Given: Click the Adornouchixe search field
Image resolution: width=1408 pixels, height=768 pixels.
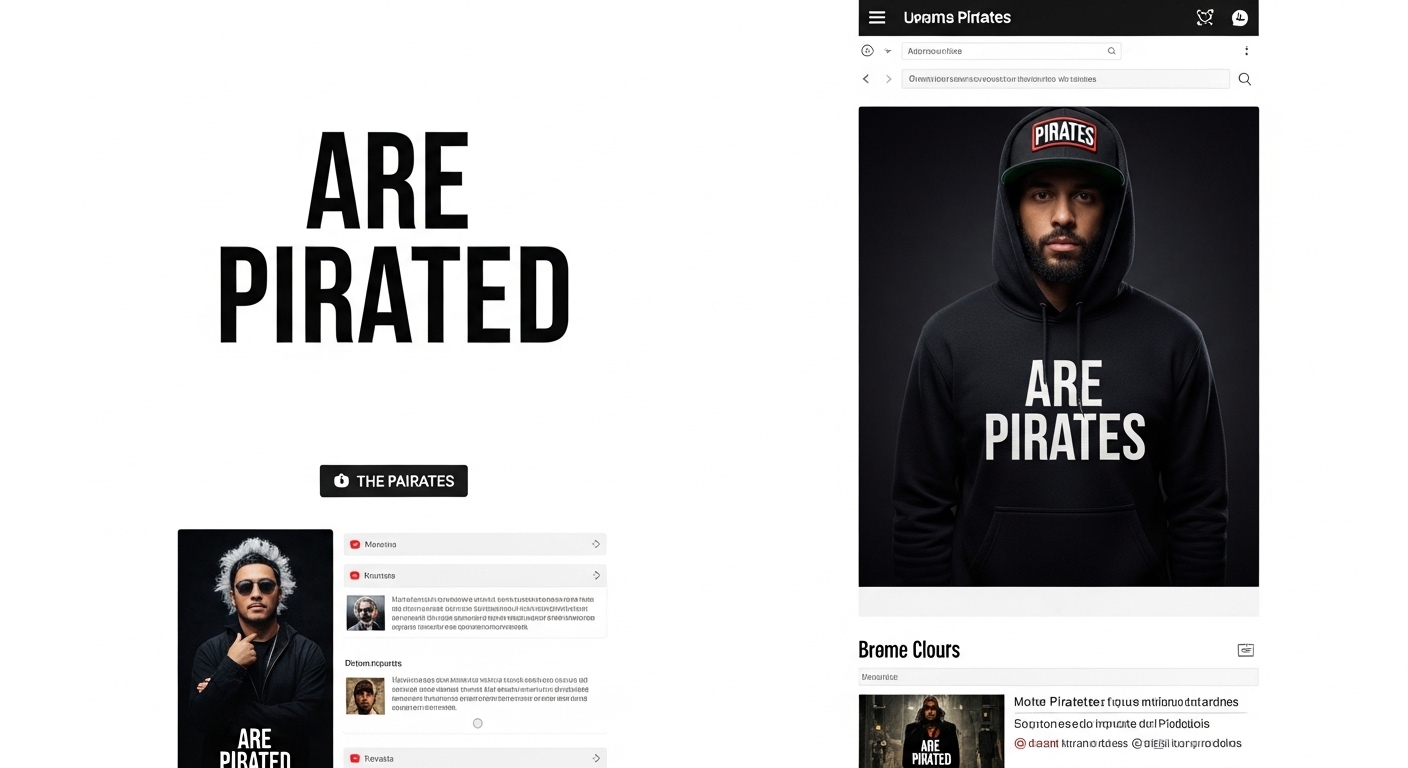Looking at the screenshot, I should (1011, 51).
